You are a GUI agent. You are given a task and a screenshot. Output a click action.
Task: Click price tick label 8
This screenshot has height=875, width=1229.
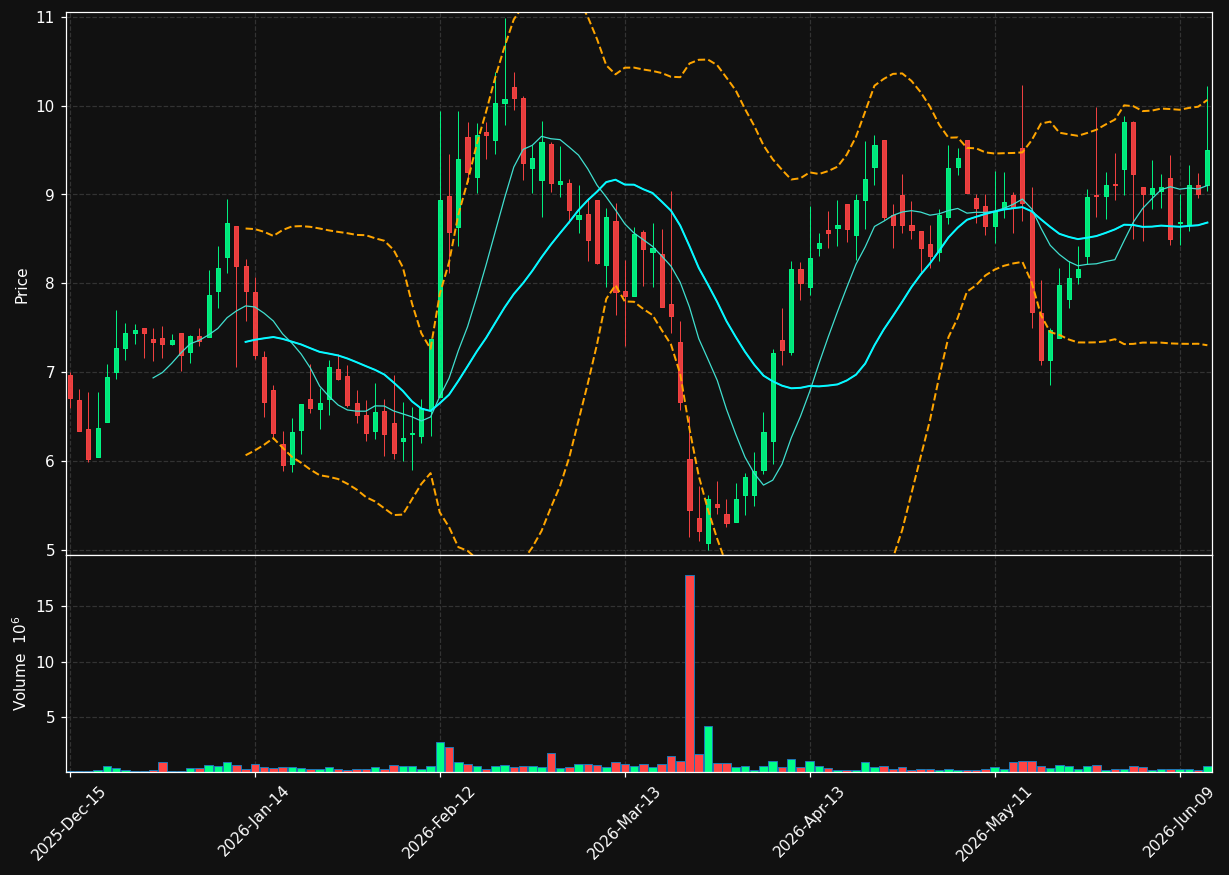[50, 284]
